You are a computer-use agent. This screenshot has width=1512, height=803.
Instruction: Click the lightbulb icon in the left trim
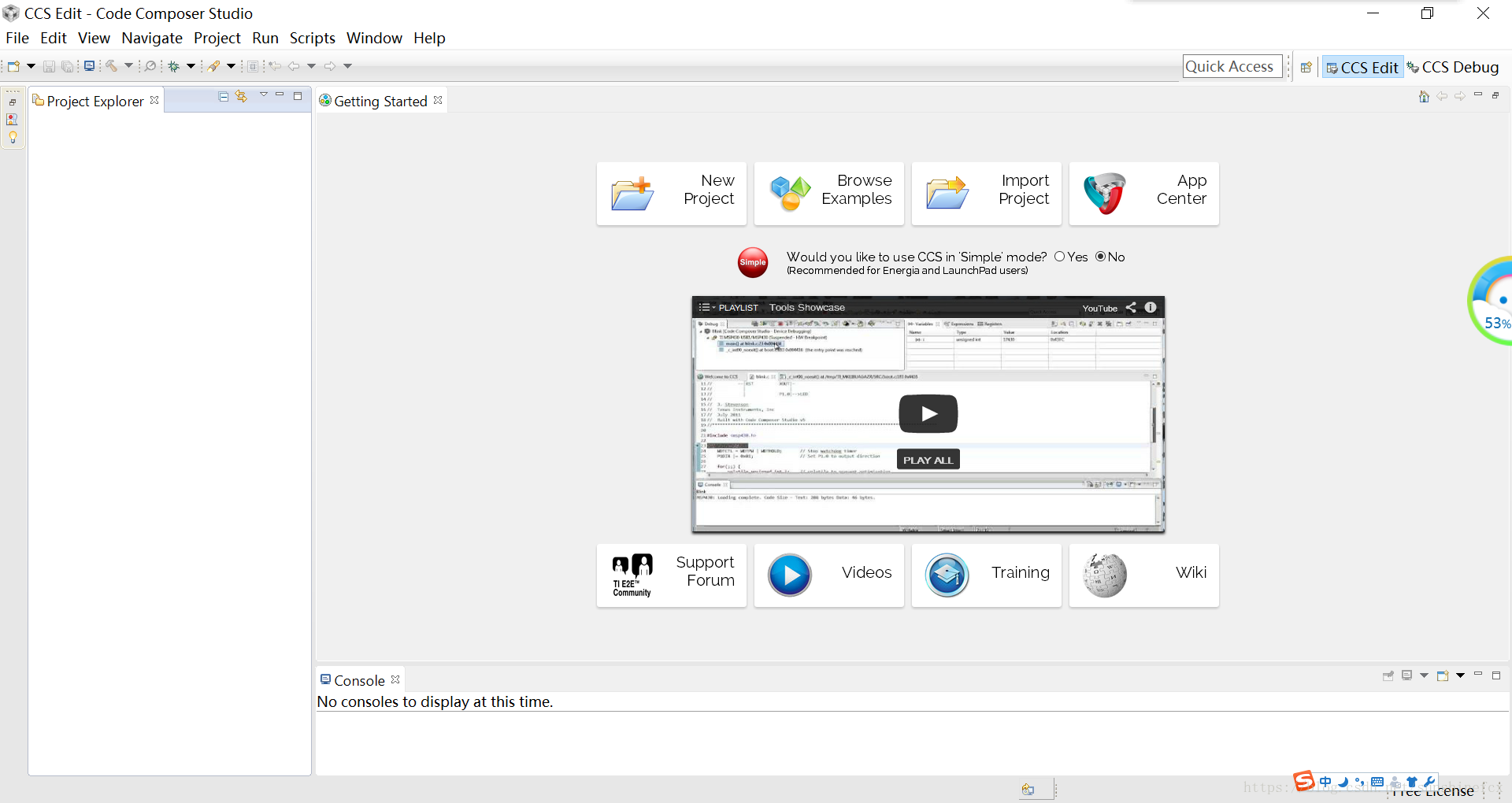(13, 137)
